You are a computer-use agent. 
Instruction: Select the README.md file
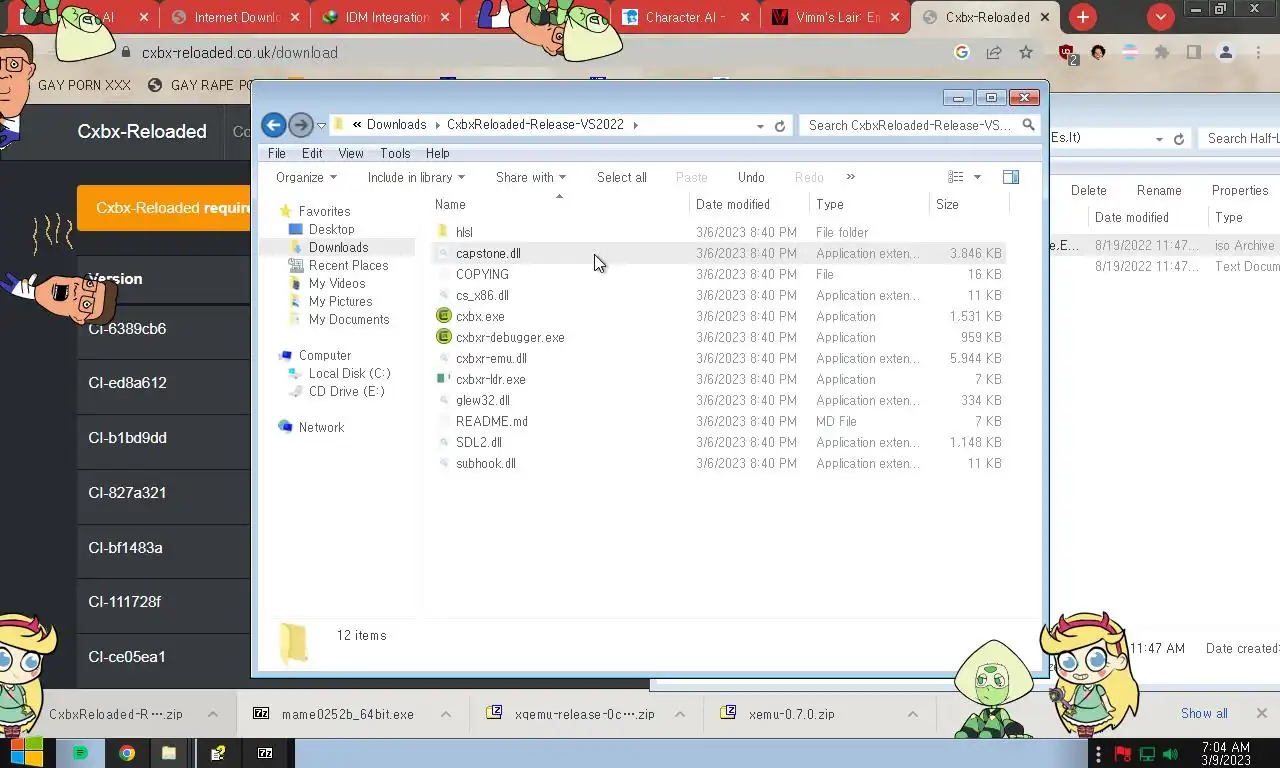[x=492, y=421]
